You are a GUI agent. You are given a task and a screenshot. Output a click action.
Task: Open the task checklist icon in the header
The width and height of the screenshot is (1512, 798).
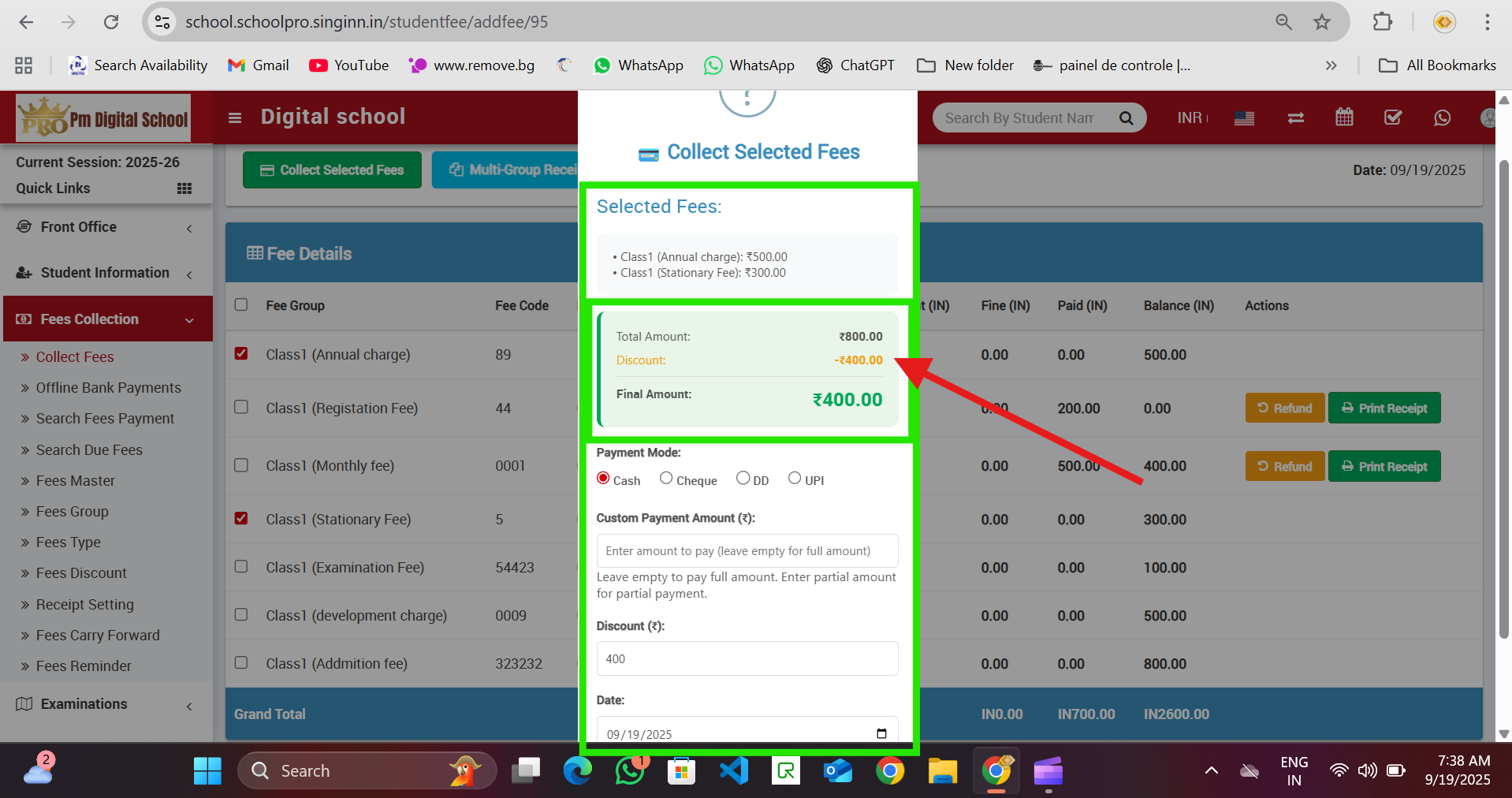tap(1393, 117)
